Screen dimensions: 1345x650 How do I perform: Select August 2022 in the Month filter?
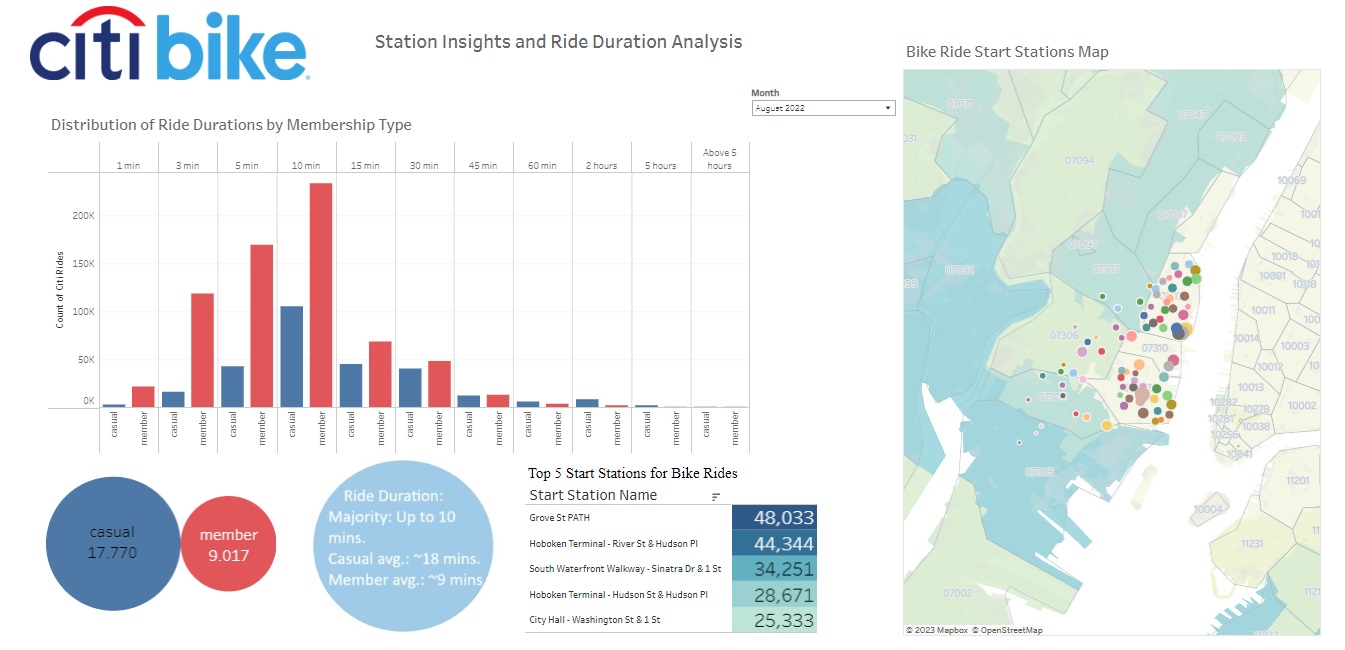[x=800, y=107]
